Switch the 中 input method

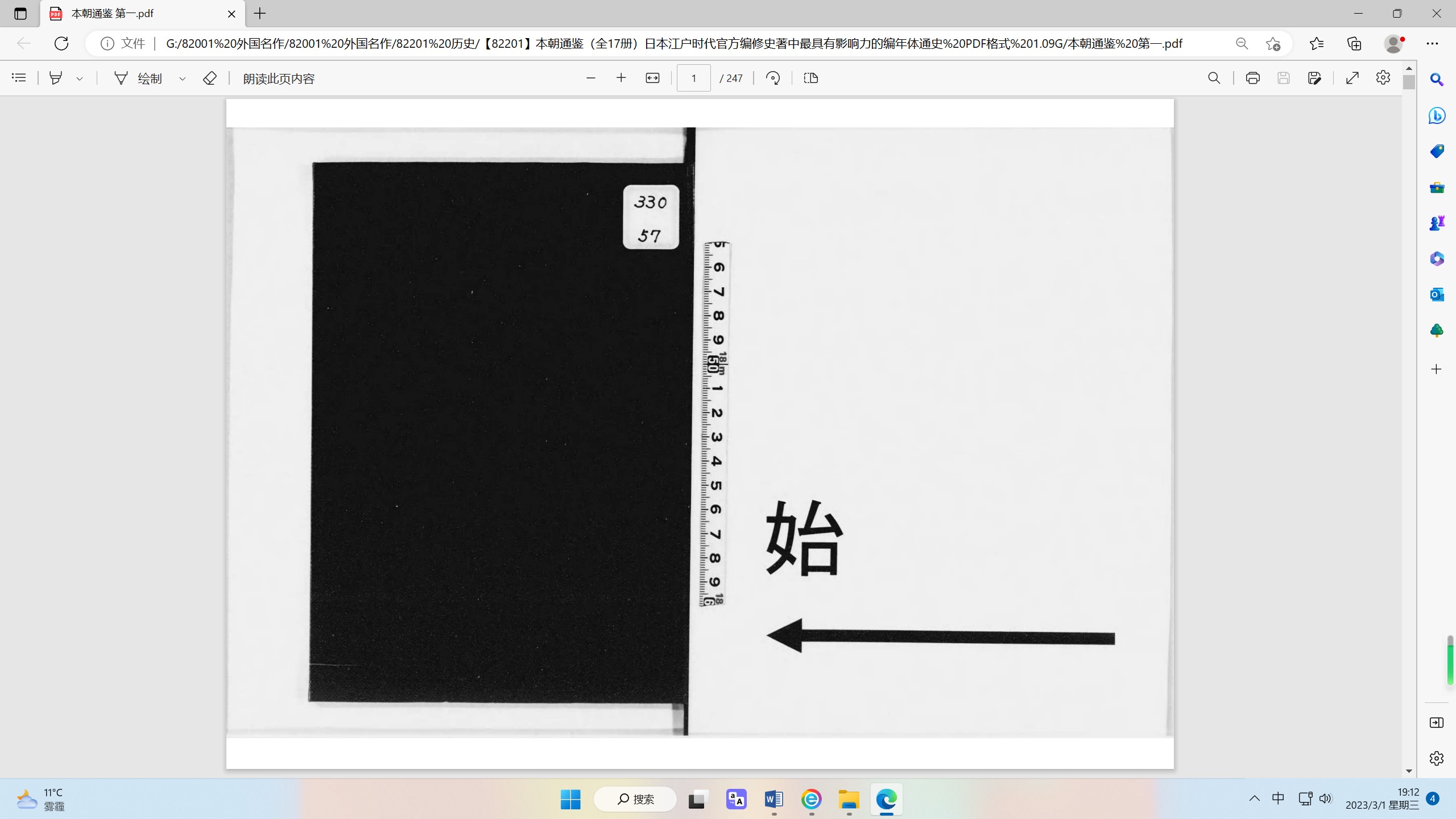pos(1279,799)
